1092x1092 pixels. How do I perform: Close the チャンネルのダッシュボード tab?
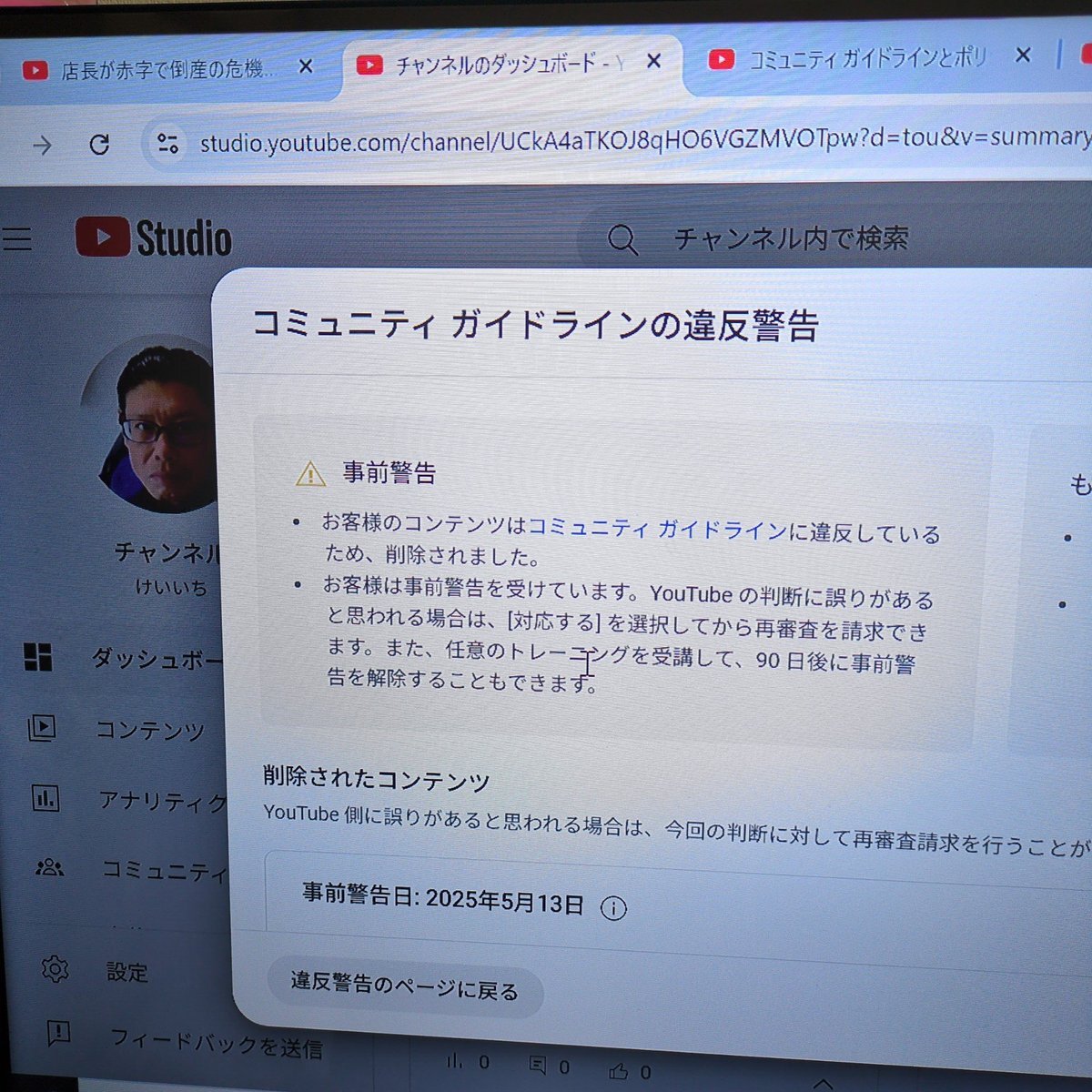click(x=653, y=61)
